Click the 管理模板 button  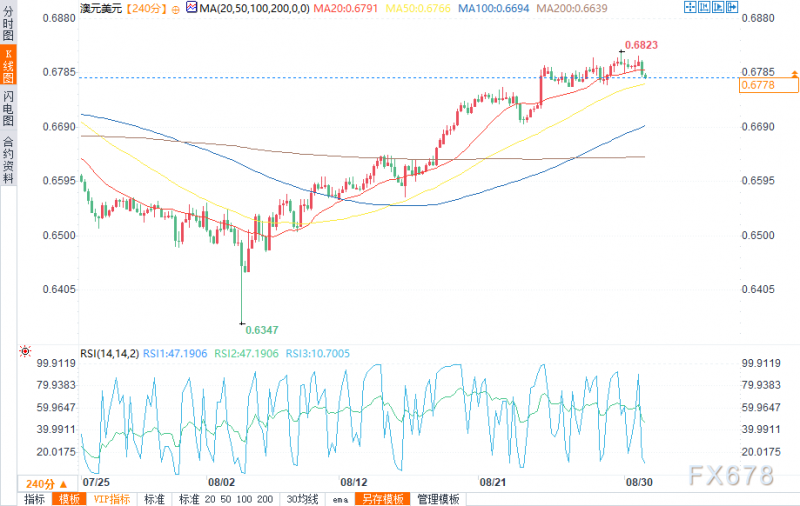(x=438, y=499)
